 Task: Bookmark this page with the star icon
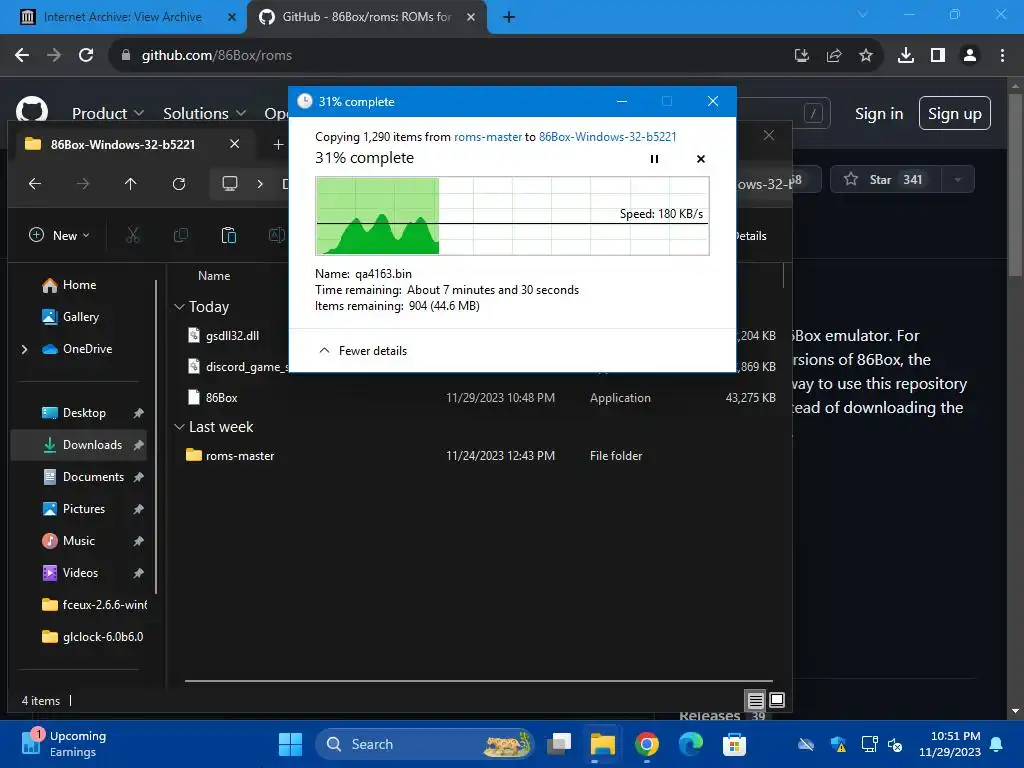866,56
